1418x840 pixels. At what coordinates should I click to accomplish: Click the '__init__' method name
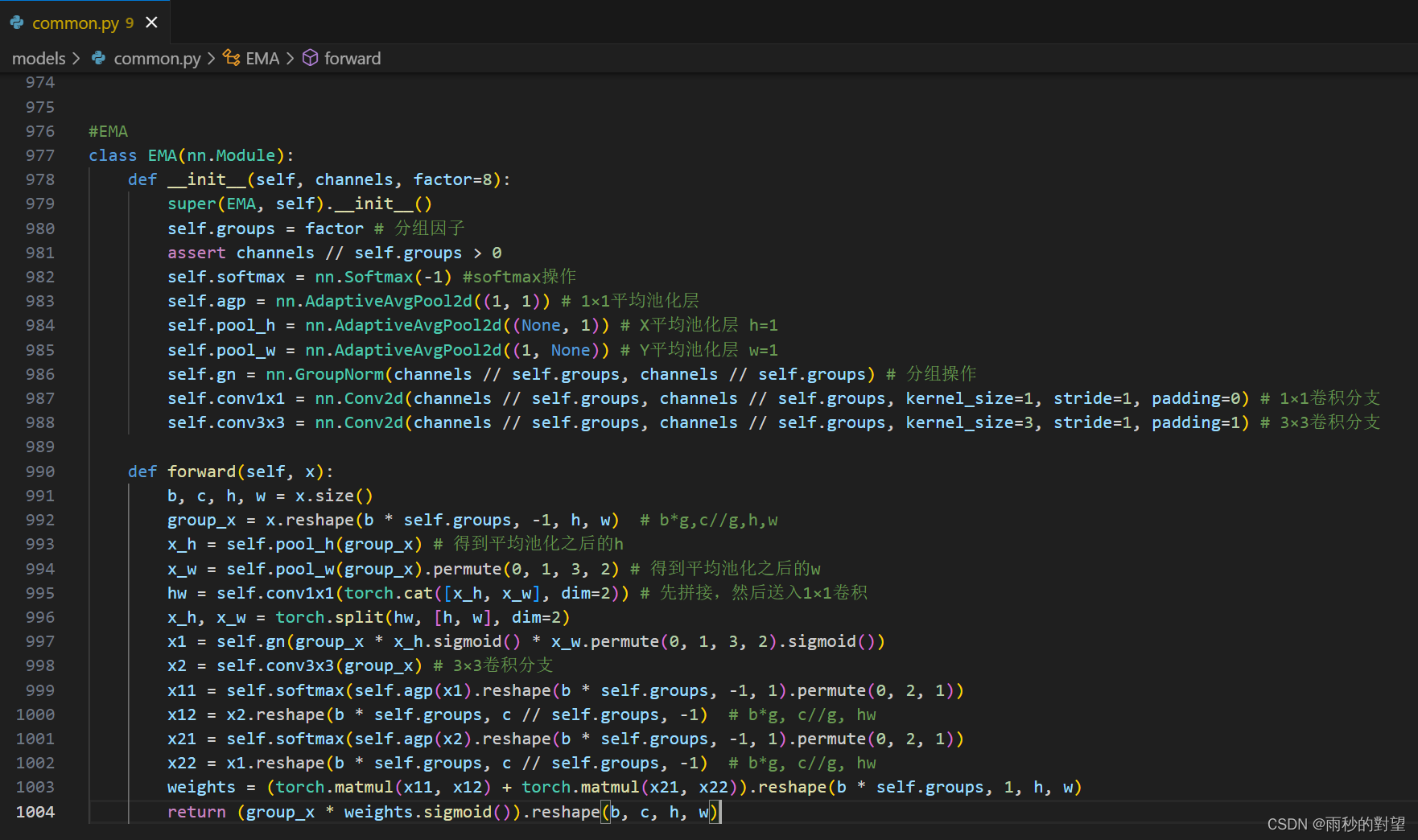(x=207, y=179)
